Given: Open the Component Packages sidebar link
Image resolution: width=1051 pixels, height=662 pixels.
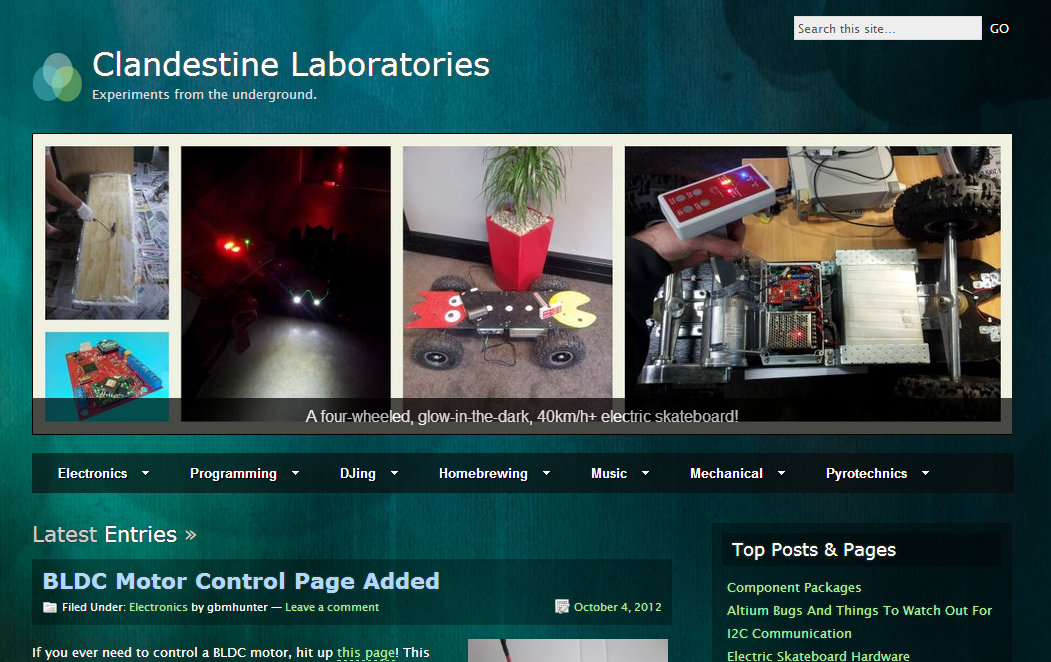Looking at the screenshot, I should point(793,588).
